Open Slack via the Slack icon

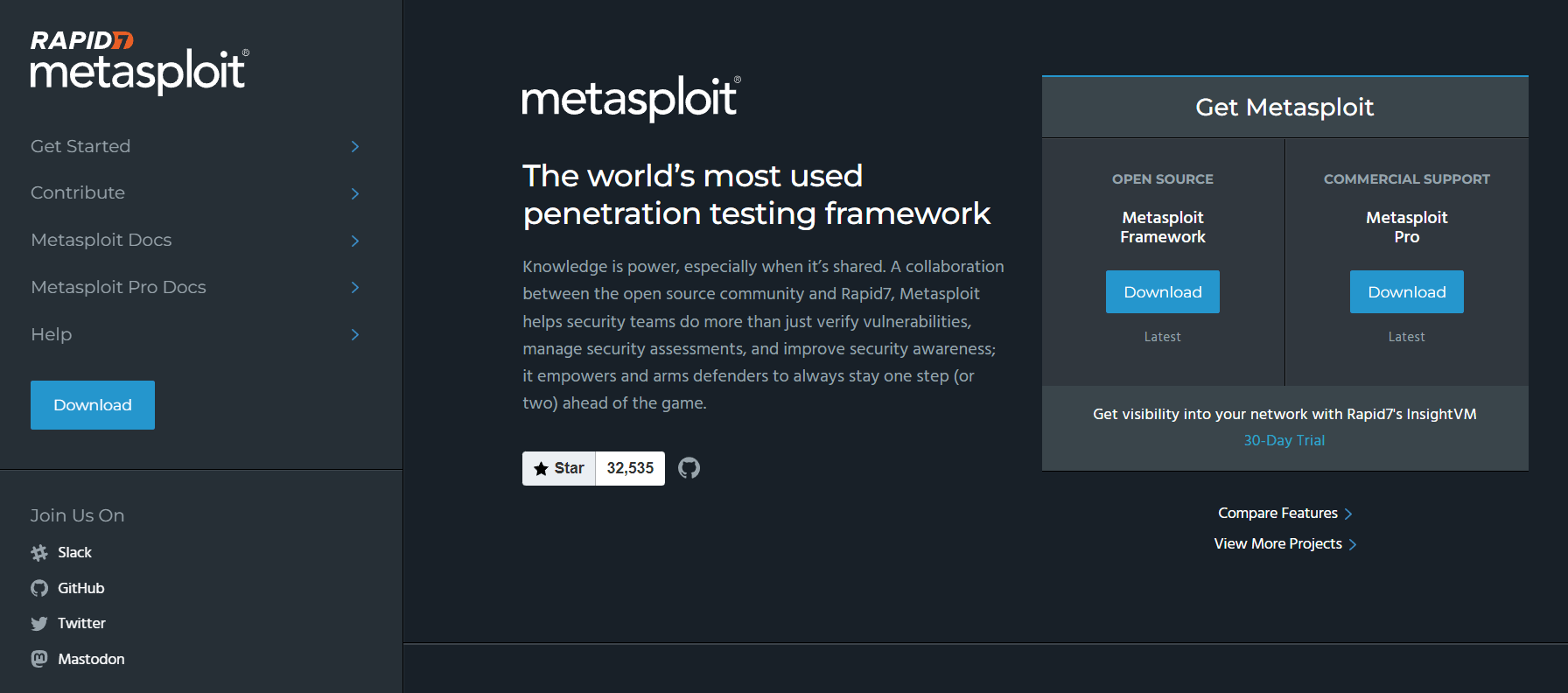39,552
